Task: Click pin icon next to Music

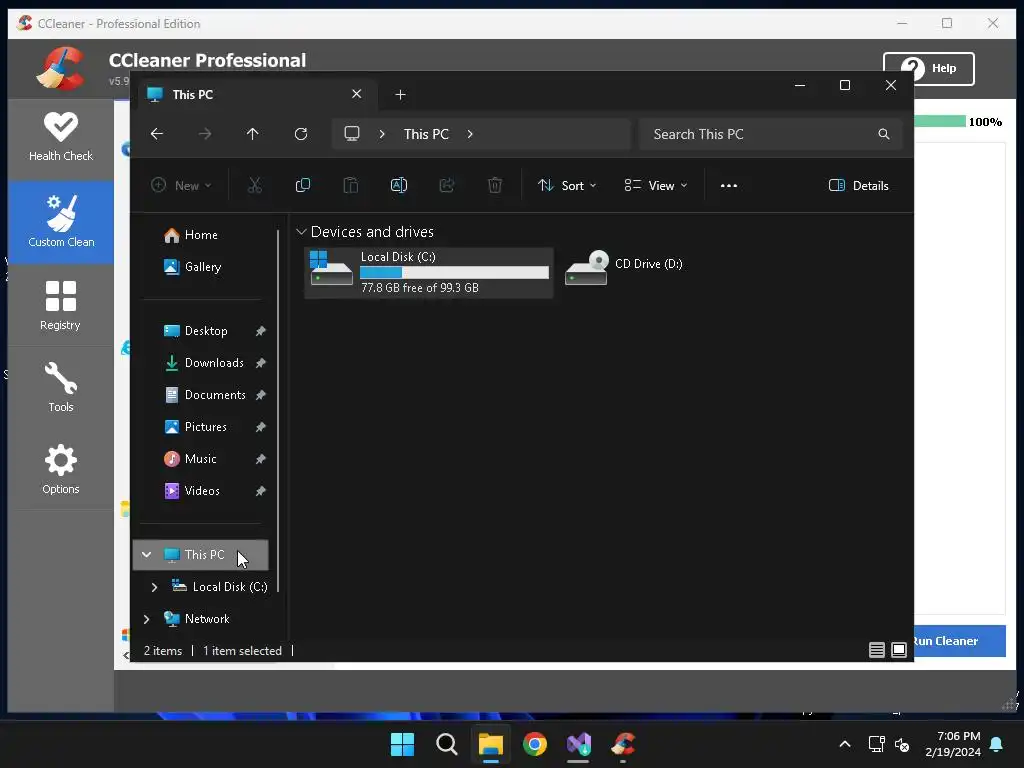Action: 261,459
